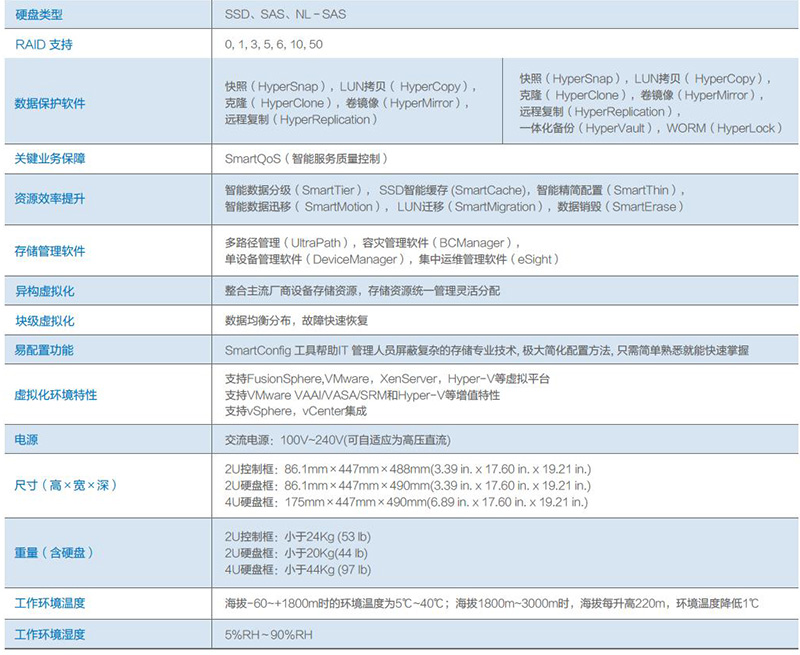This screenshot has width=800, height=655.
Task: Select the line '支持FusionSphere,VMware，XenServer，Hyper-V等虚拟平台'
Action: (x=387, y=379)
